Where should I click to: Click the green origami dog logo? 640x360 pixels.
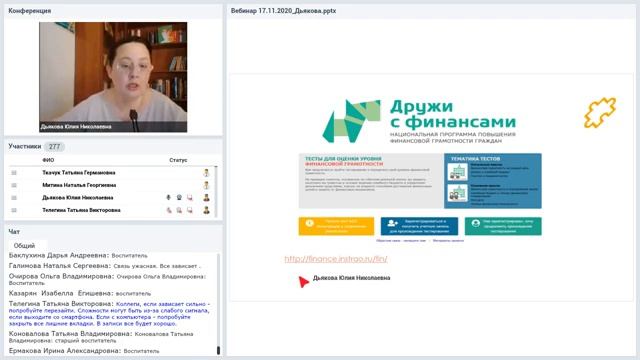[x=351, y=121]
